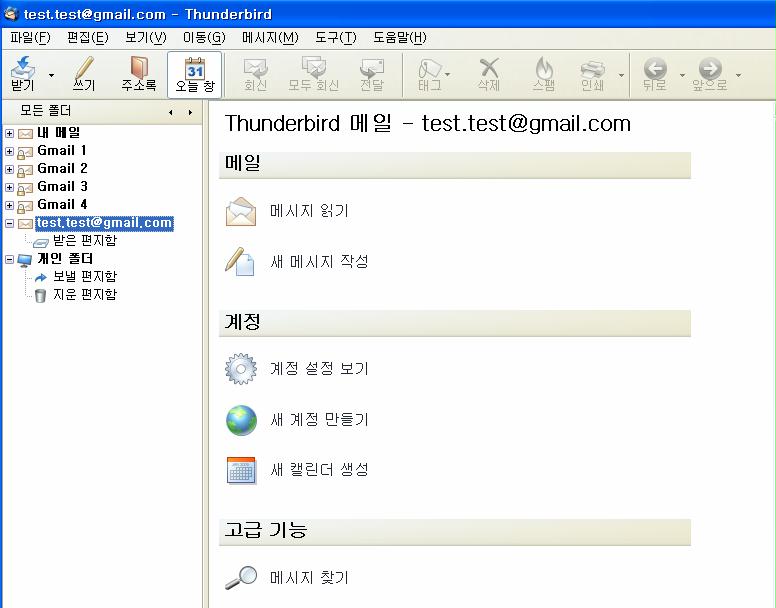The width and height of the screenshot is (776, 608).
Task: Expand the Gmail 1 account
Action: click(x=9, y=151)
